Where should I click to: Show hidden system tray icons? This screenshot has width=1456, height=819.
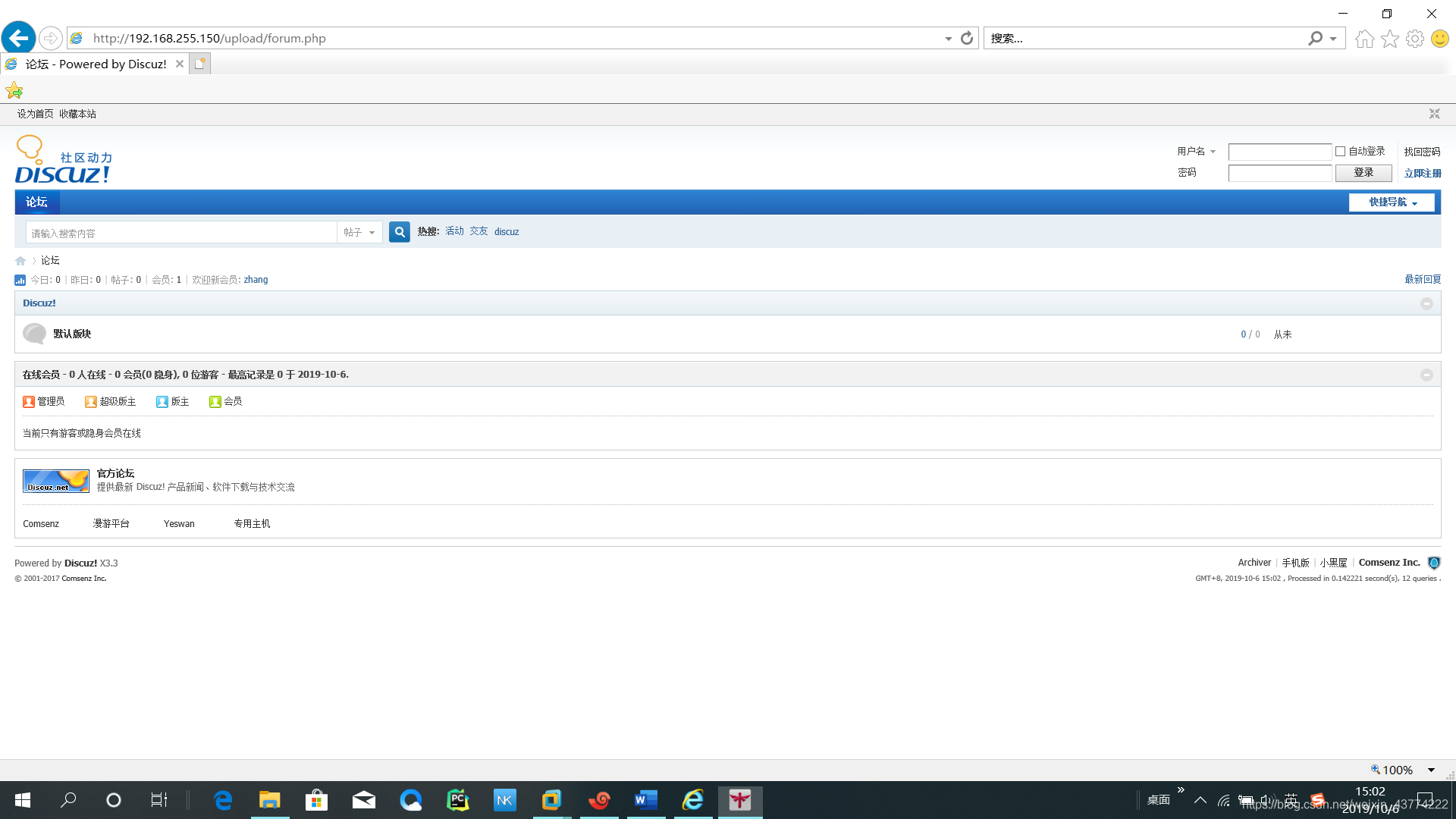click(x=1200, y=801)
